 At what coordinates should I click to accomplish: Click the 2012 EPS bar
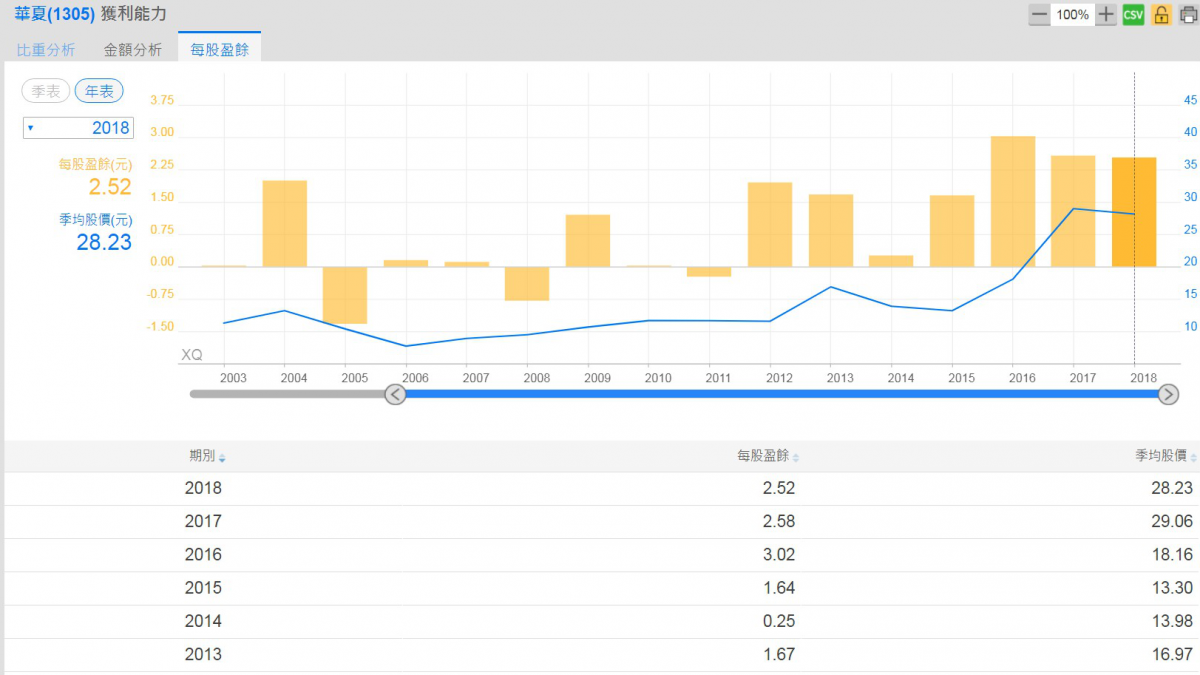pos(770,225)
